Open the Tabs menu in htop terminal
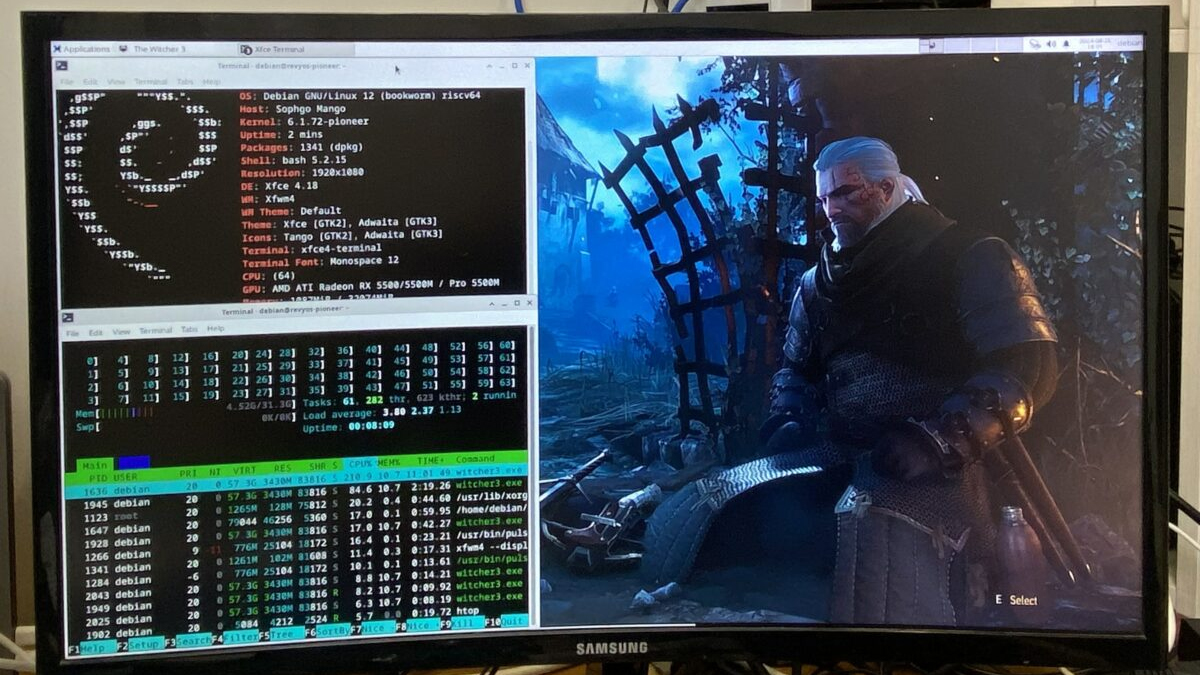This screenshot has width=1200, height=675. coord(187,329)
